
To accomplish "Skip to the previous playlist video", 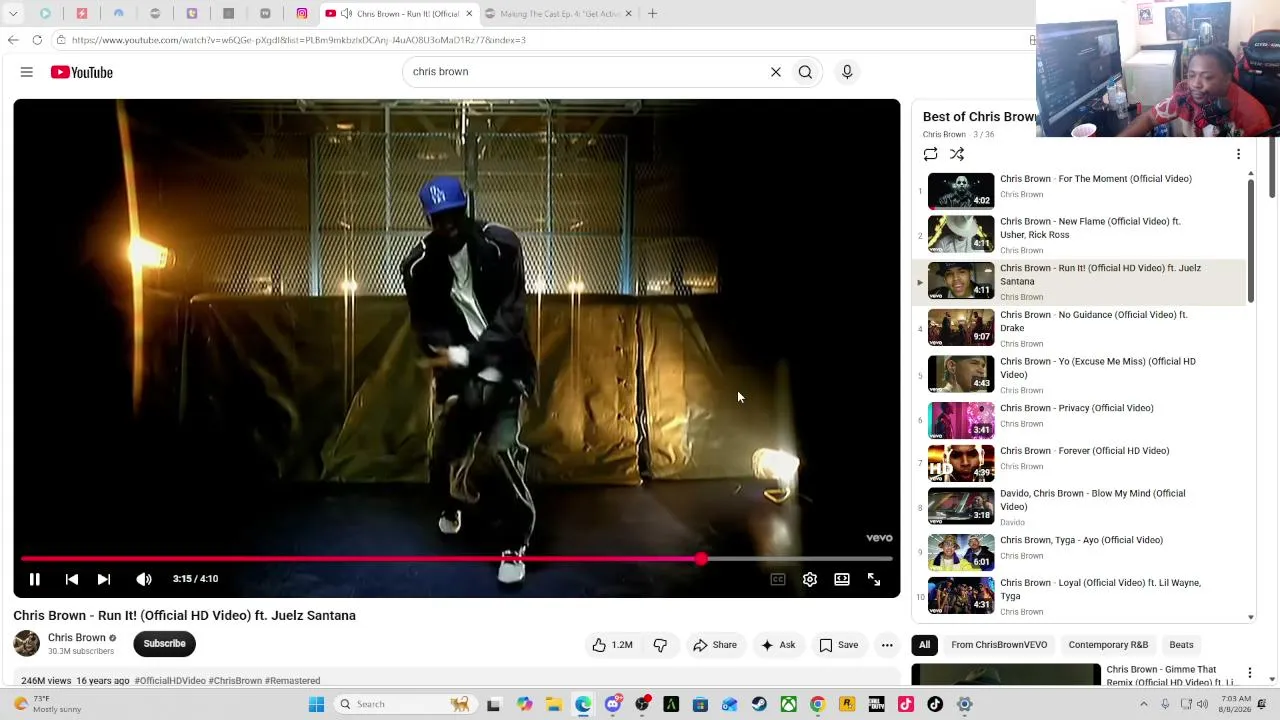I will 72,579.
